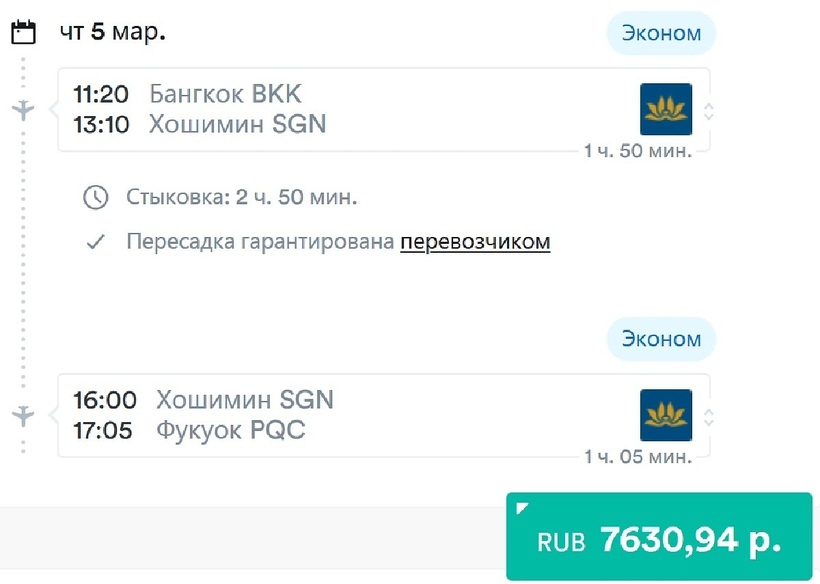Click the clock icon next to Стыковка
820x584 pixels.
click(x=95, y=197)
